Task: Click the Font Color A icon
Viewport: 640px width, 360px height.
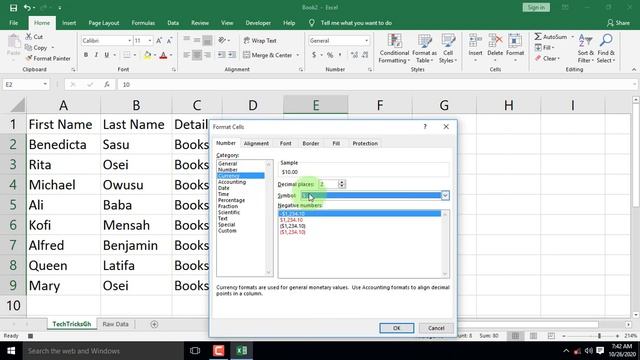Action: pos(163,55)
